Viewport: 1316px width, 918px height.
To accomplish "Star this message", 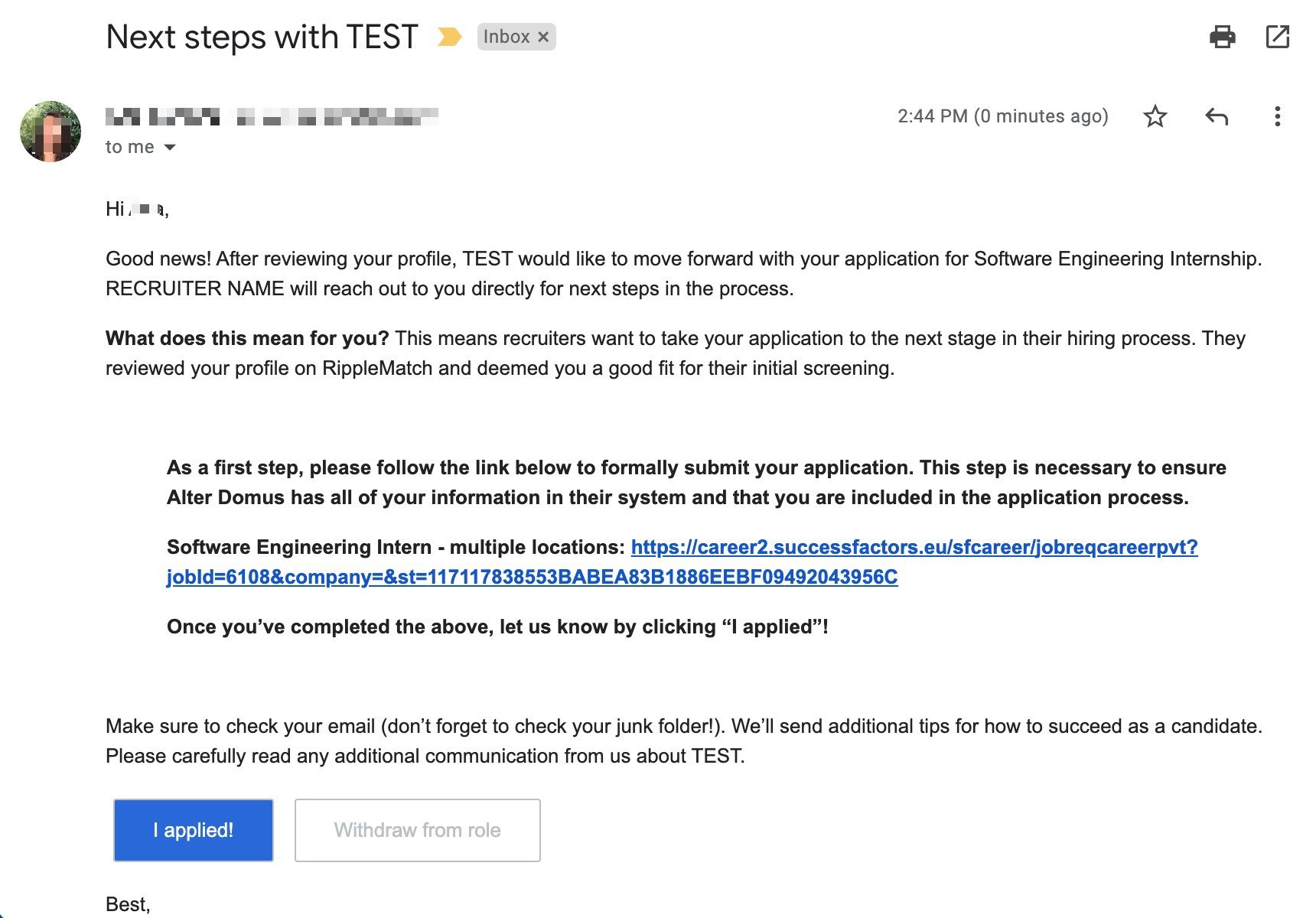I will [1155, 116].
